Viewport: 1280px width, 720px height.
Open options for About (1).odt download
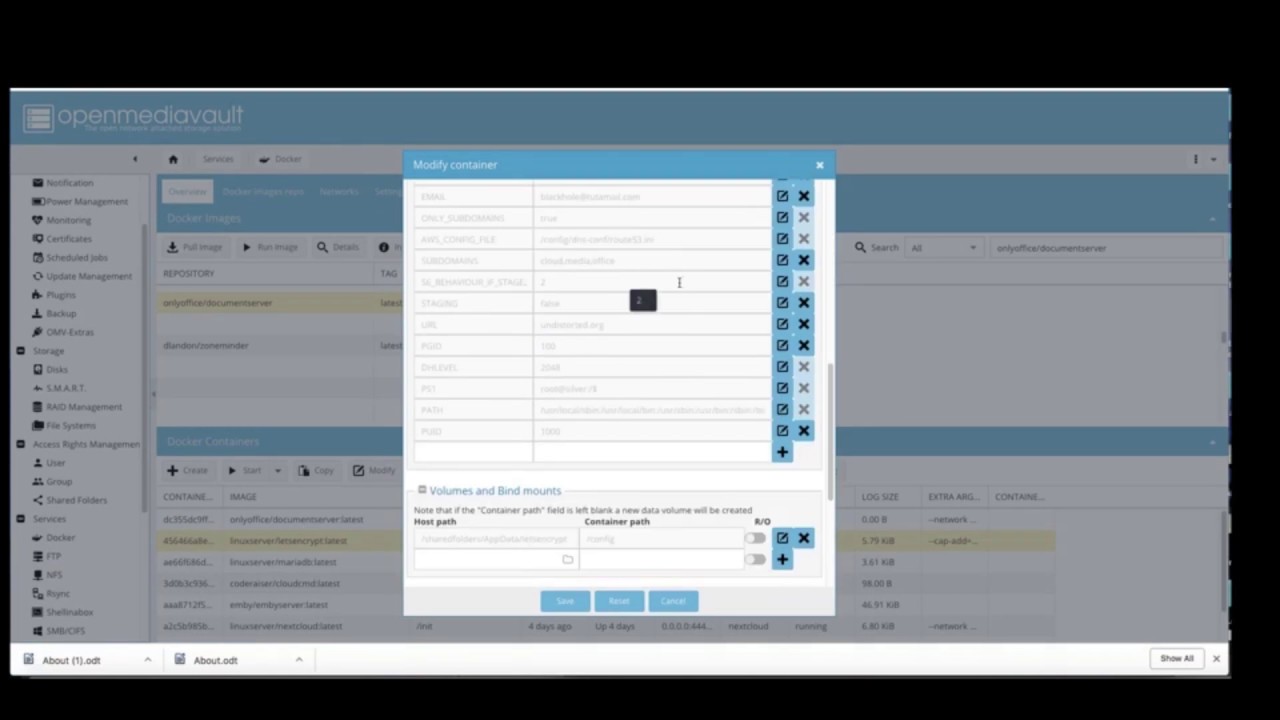[147, 660]
